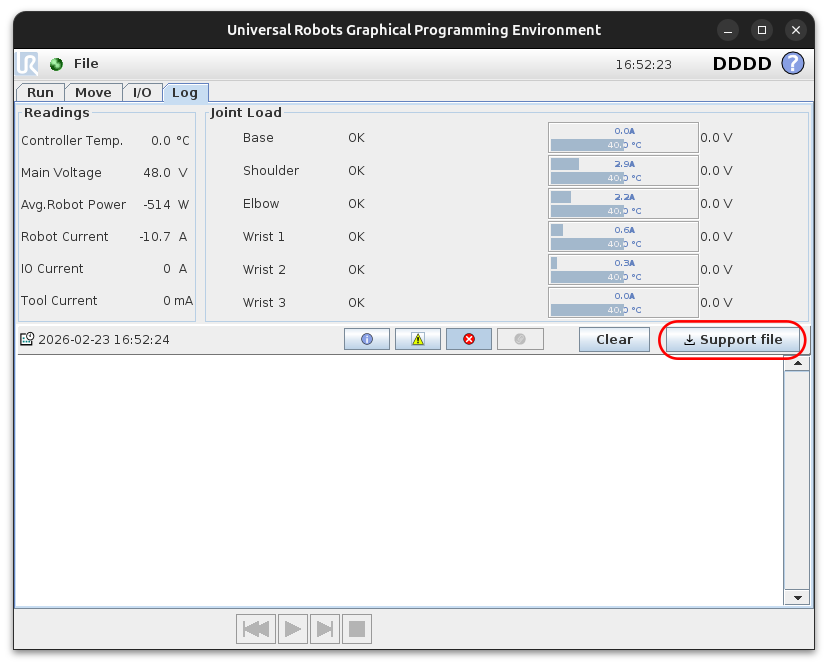Switch to the Run tab
Viewport: 828px width, 666px height.
(40, 92)
